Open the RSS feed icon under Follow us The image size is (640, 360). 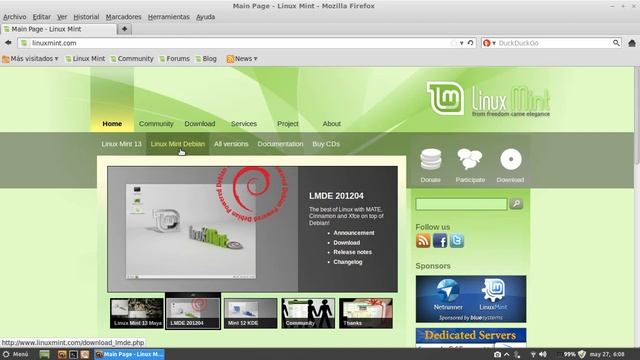point(423,241)
